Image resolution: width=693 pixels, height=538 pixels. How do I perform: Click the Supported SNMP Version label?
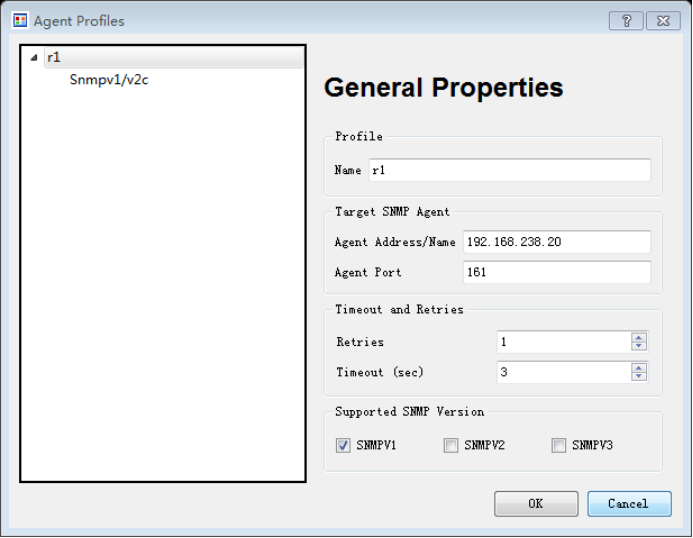tap(409, 412)
